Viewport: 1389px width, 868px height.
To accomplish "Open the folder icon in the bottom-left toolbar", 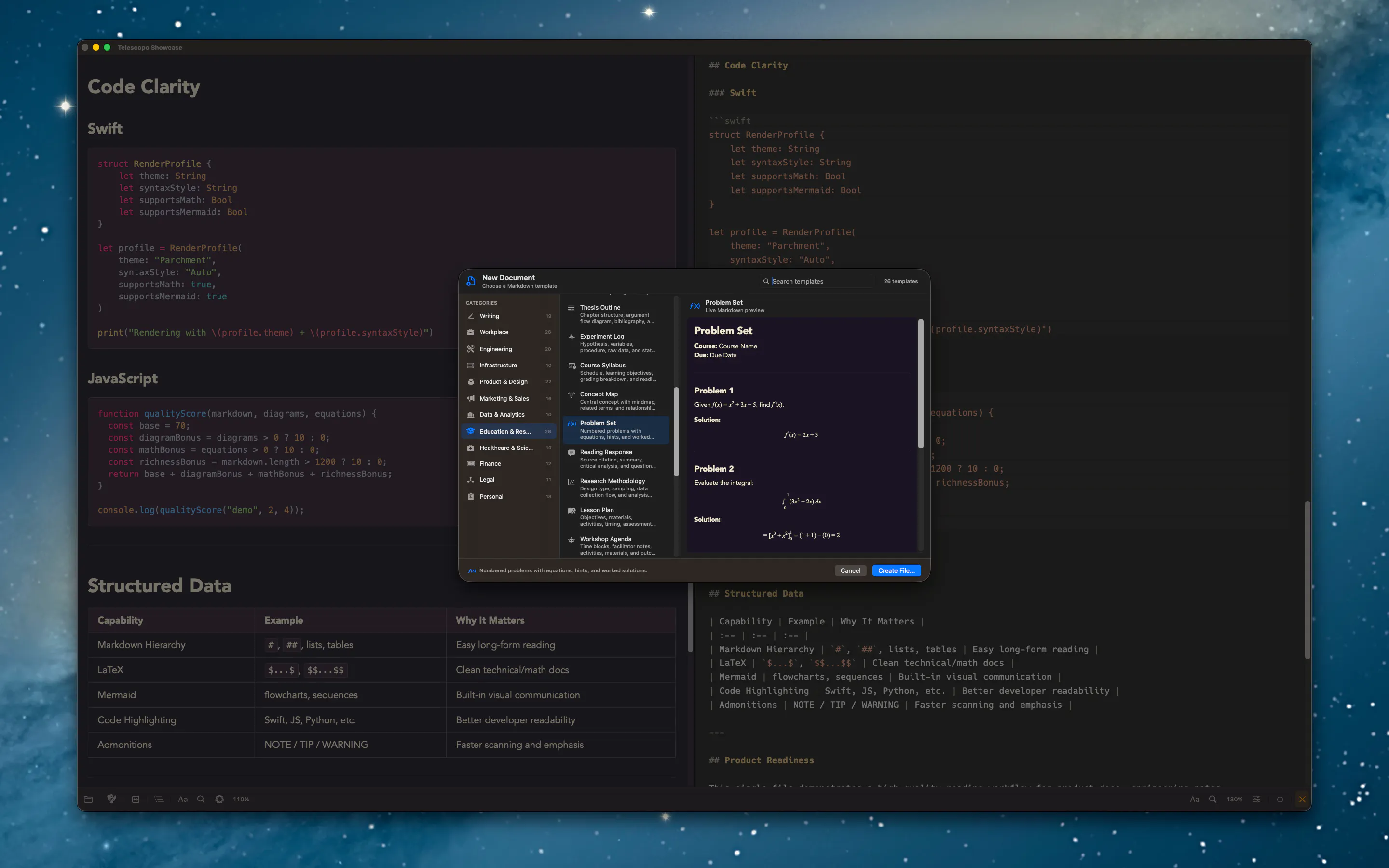I will tap(88, 799).
